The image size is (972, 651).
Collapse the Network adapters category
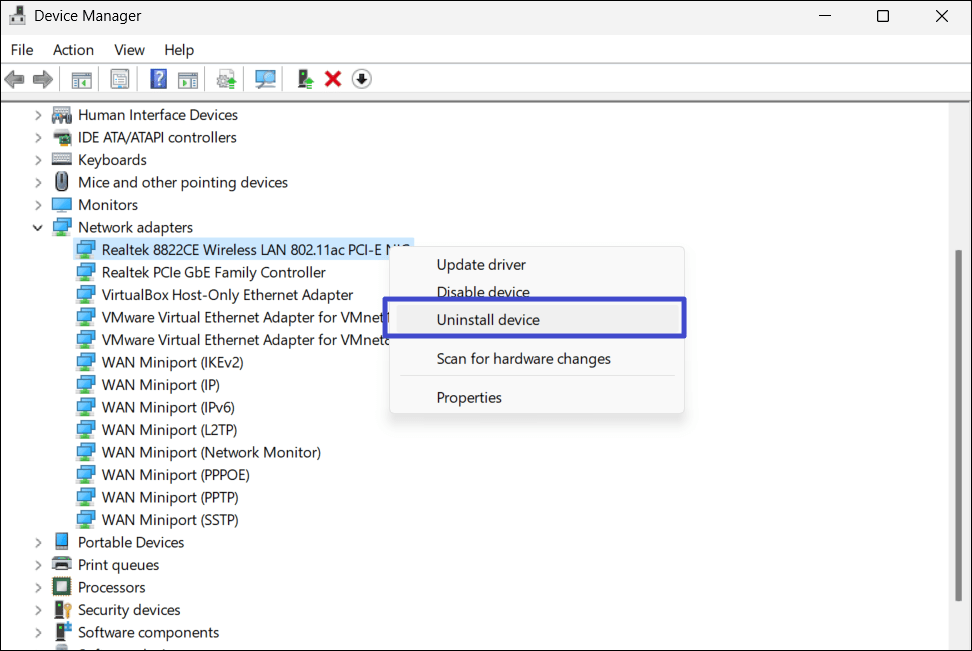click(37, 227)
